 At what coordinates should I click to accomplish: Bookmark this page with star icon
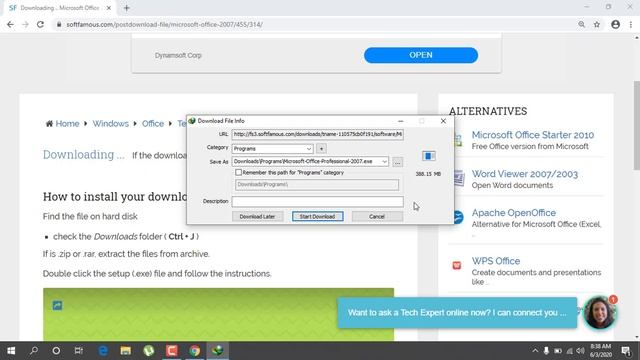coord(597,24)
